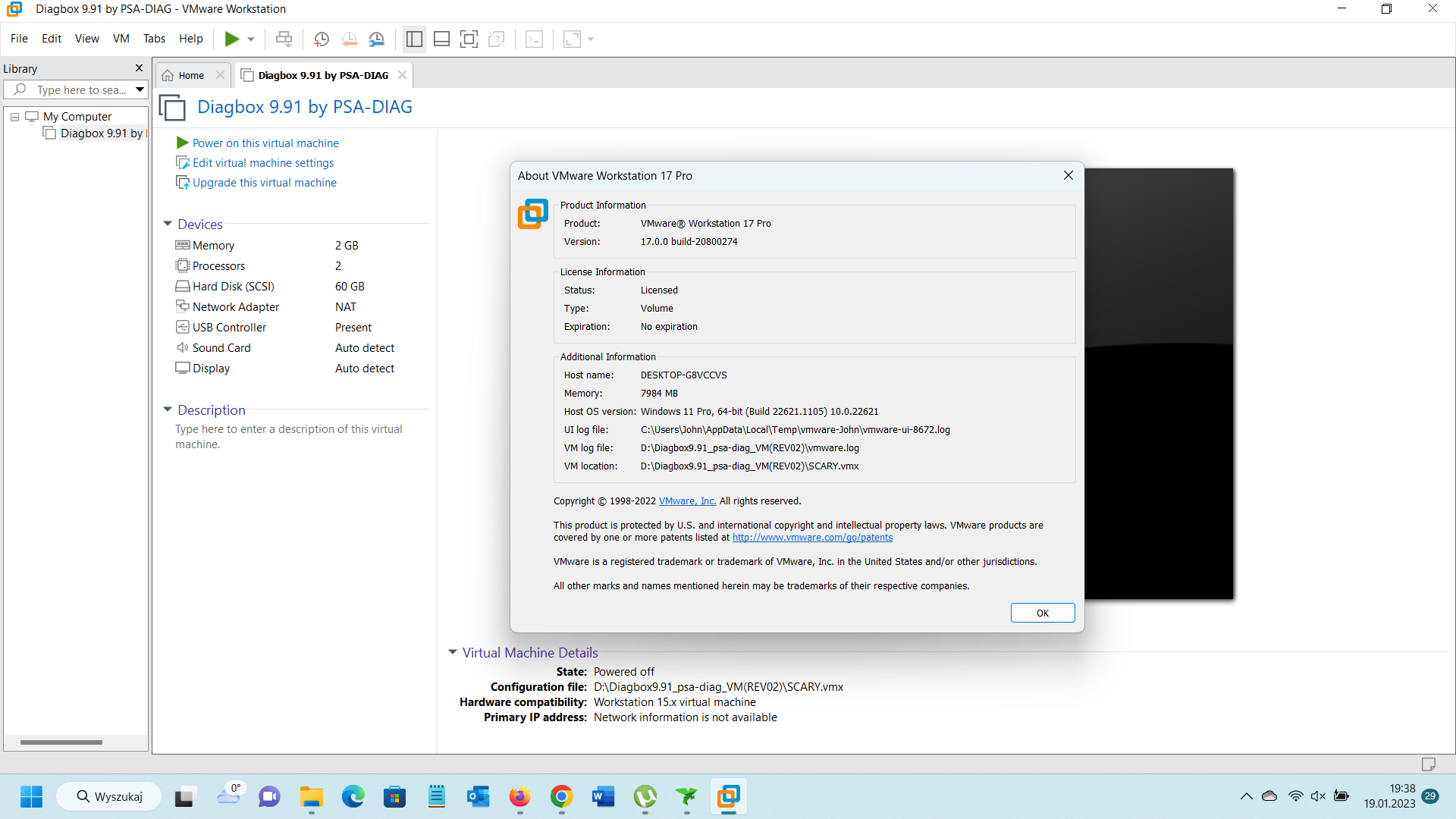Viewport: 1456px width, 819px height.
Task: Open the power options dropdown arrow
Action: [251, 39]
